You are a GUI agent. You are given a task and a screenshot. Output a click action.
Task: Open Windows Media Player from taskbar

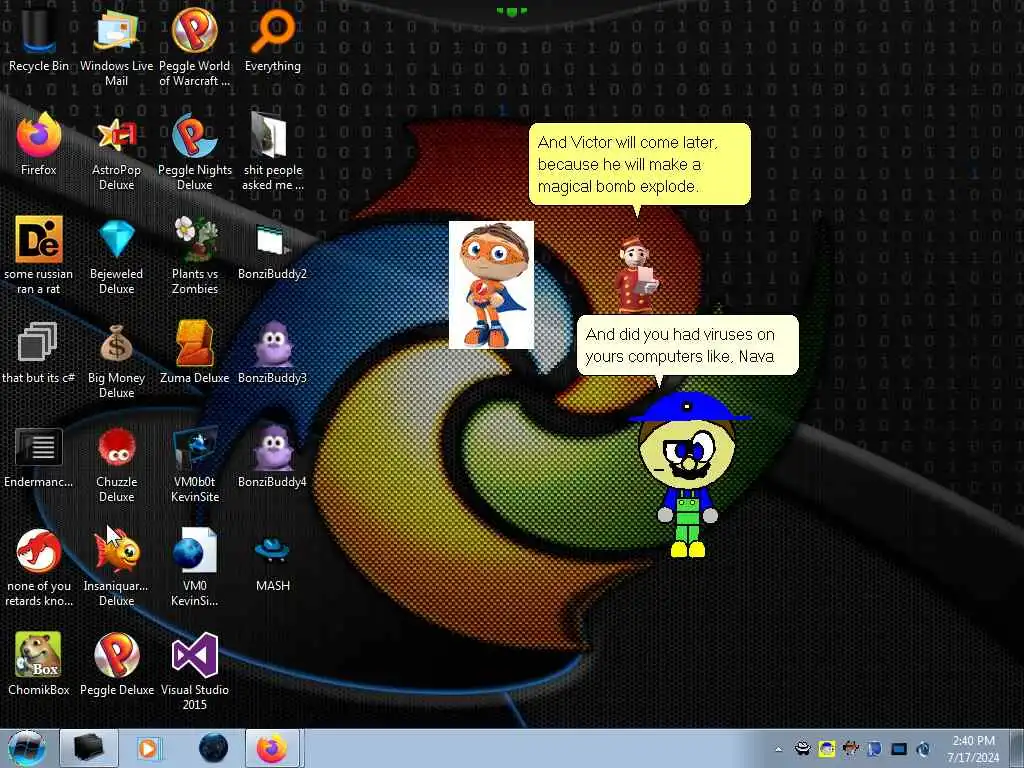coord(148,748)
